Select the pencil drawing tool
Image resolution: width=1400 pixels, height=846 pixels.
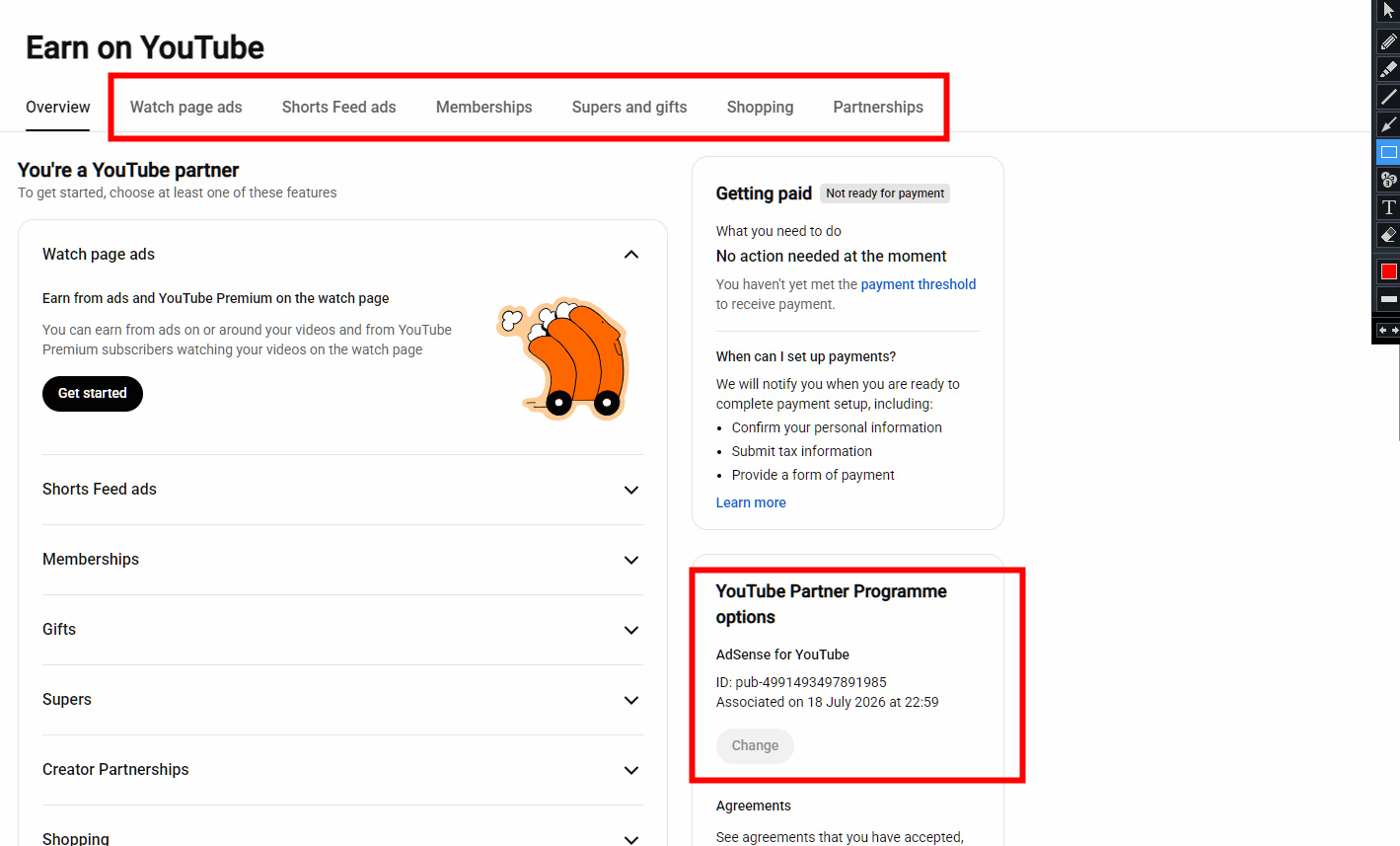point(1388,41)
